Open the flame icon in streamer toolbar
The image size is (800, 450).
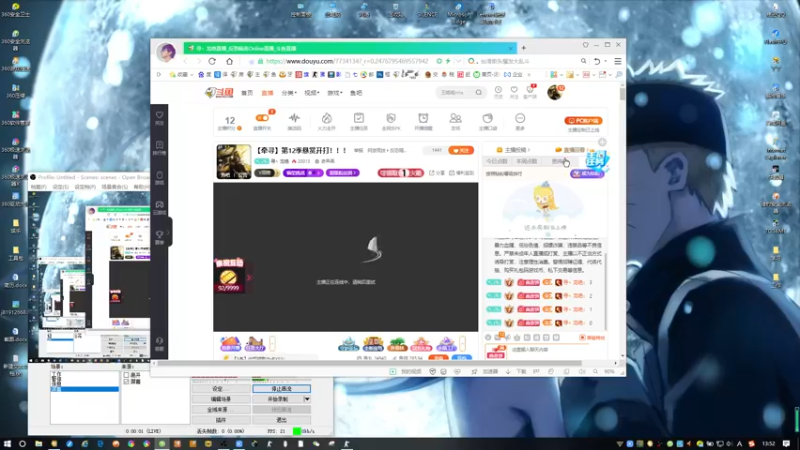point(327,118)
